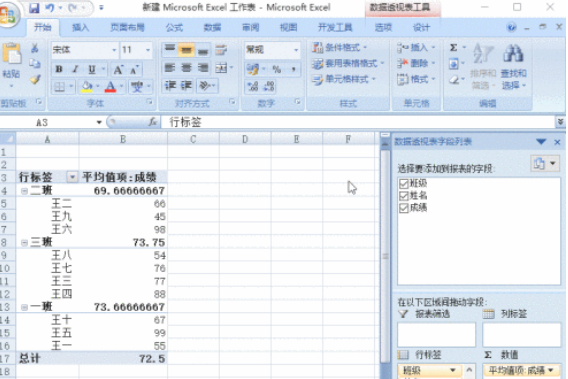This screenshot has height=379, width=568.
Task: Switch to 页面布局 ribbon tab
Action: (127, 28)
